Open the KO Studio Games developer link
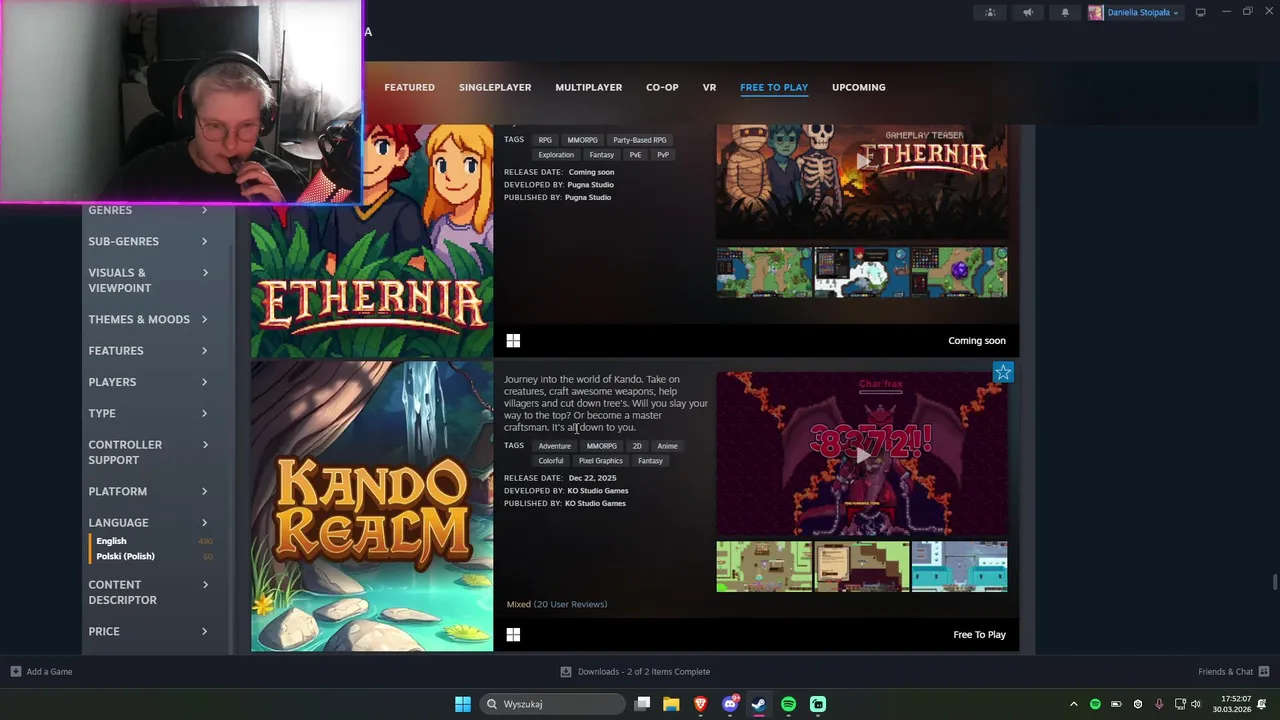The image size is (1280, 720). tap(598, 491)
